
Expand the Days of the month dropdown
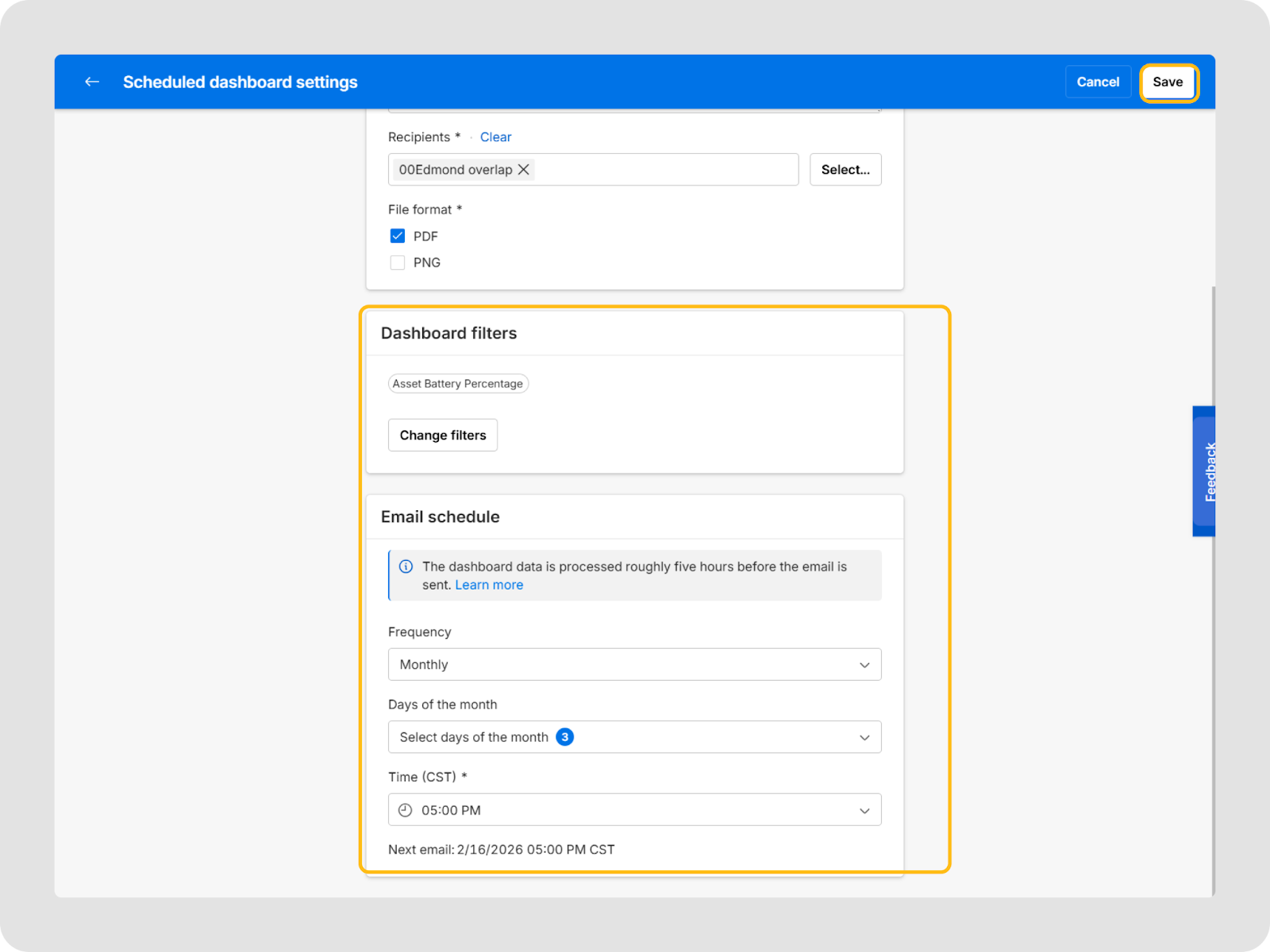[x=633, y=737]
